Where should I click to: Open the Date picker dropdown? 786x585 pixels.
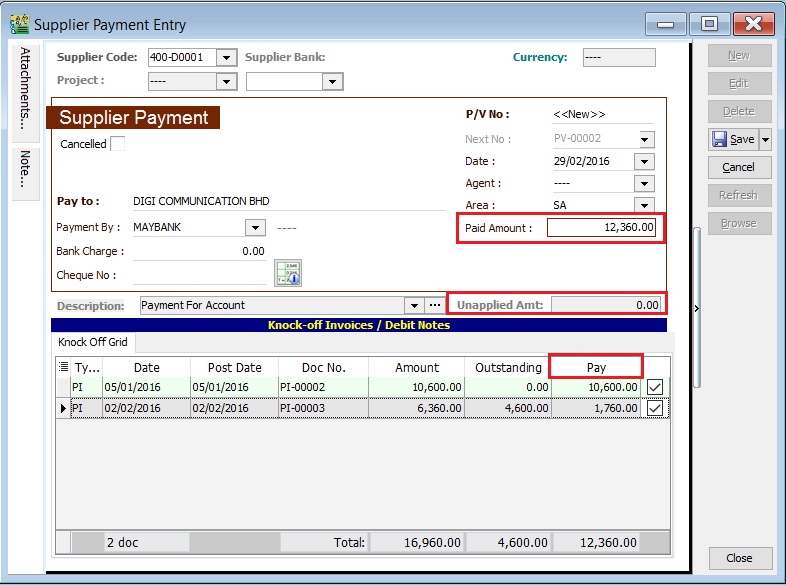pyautogui.click(x=644, y=162)
